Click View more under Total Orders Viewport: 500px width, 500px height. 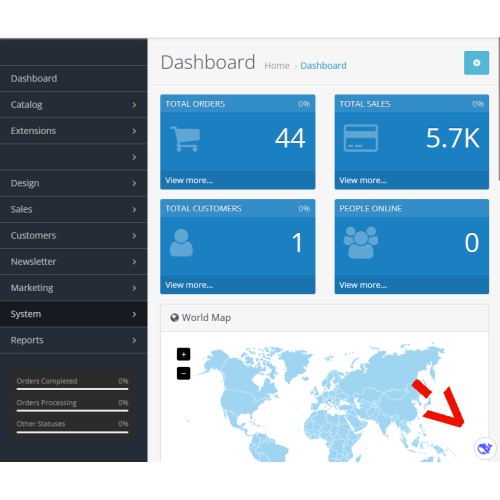point(189,180)
